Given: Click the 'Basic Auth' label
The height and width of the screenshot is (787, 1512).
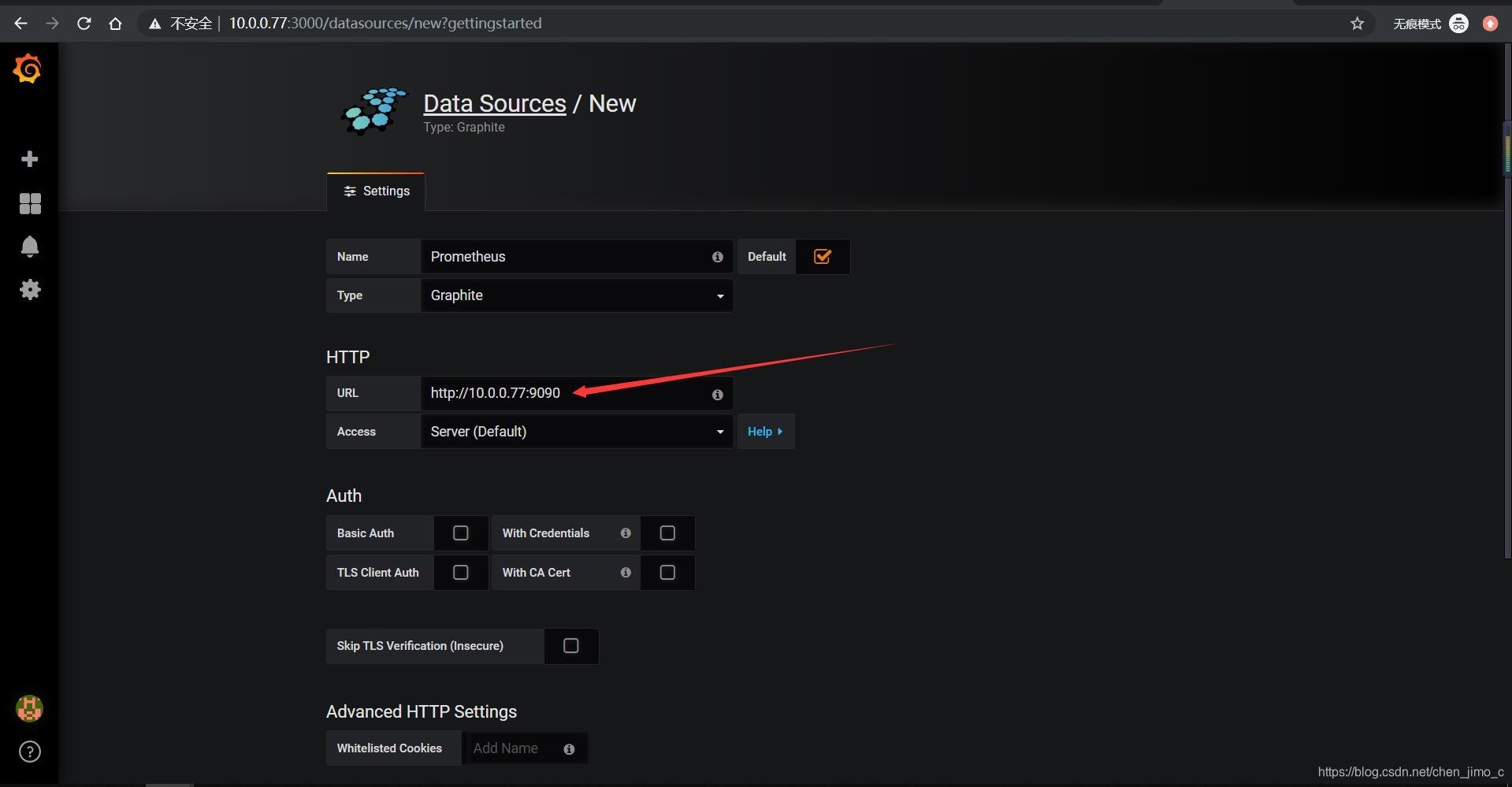Looking at the screenshot, I should [x=366, y=533].
